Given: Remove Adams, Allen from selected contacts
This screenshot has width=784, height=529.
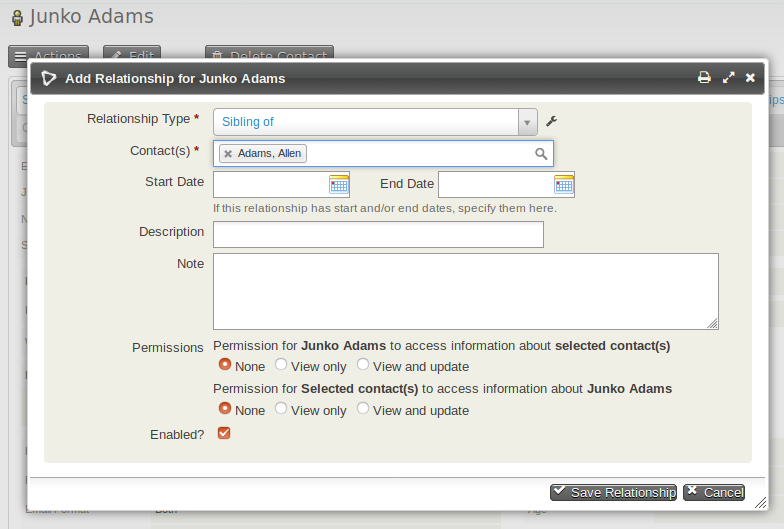Looking at the screenshot, I should pyautogui.click(x=228, y=153).
